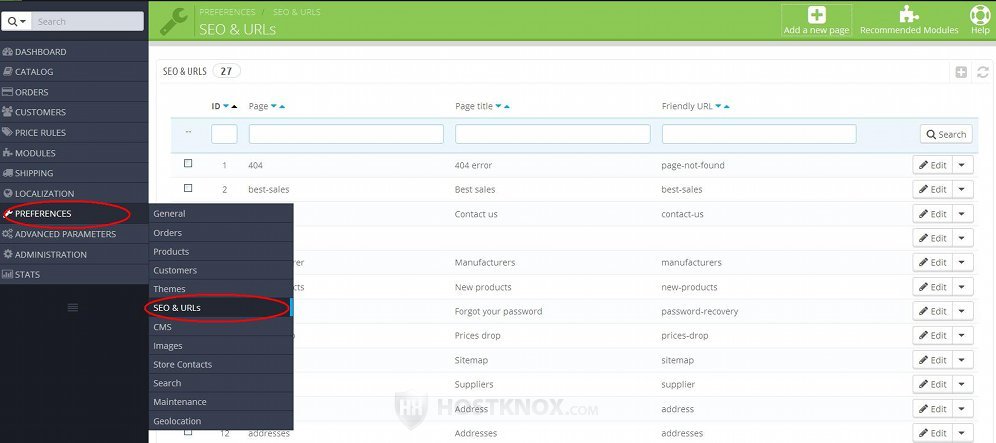Click the table Search button
The width and height of the screenshot is (996, 443).
click(946, 134)
